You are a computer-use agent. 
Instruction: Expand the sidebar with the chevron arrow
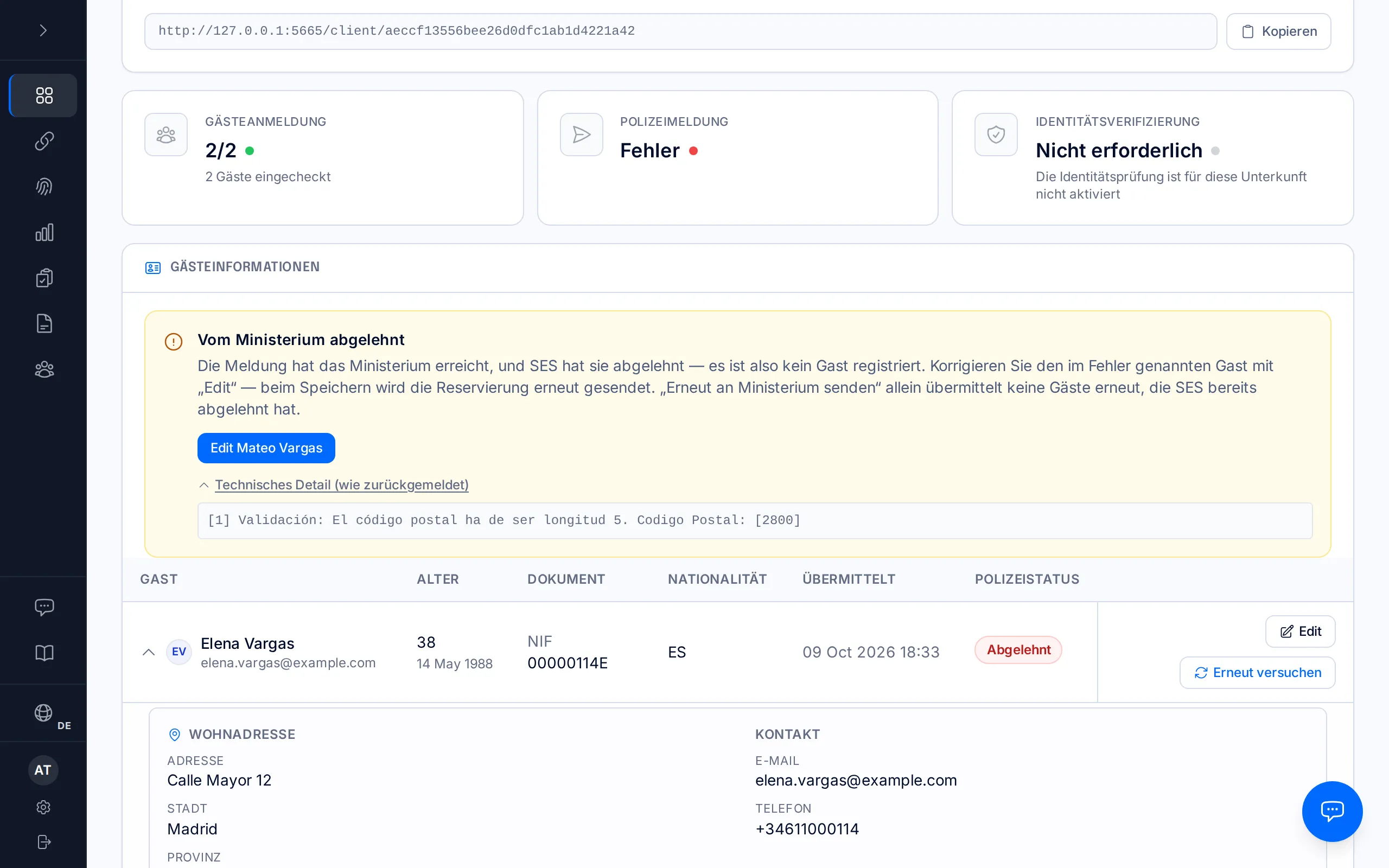tap(43, 30)
